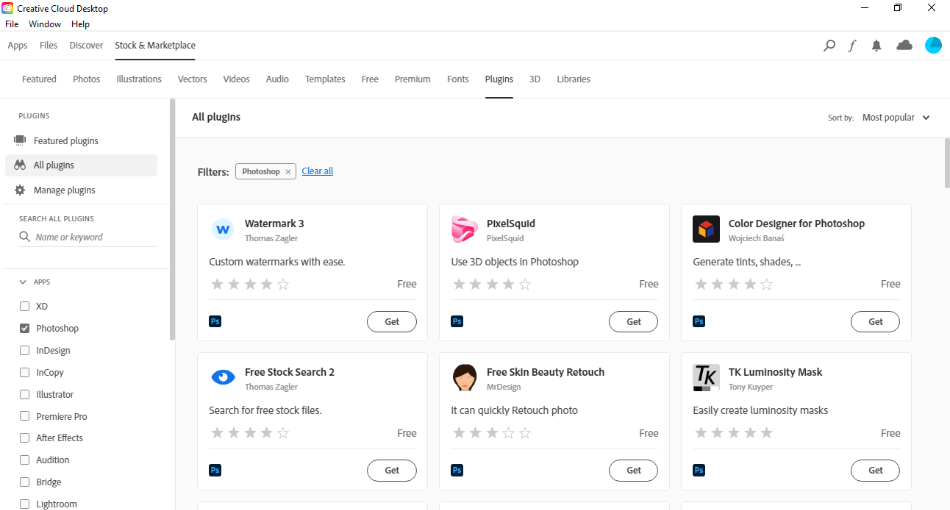950x510 pixels.
Task: Click the Name or keyword search field
Action: (88, 237)
